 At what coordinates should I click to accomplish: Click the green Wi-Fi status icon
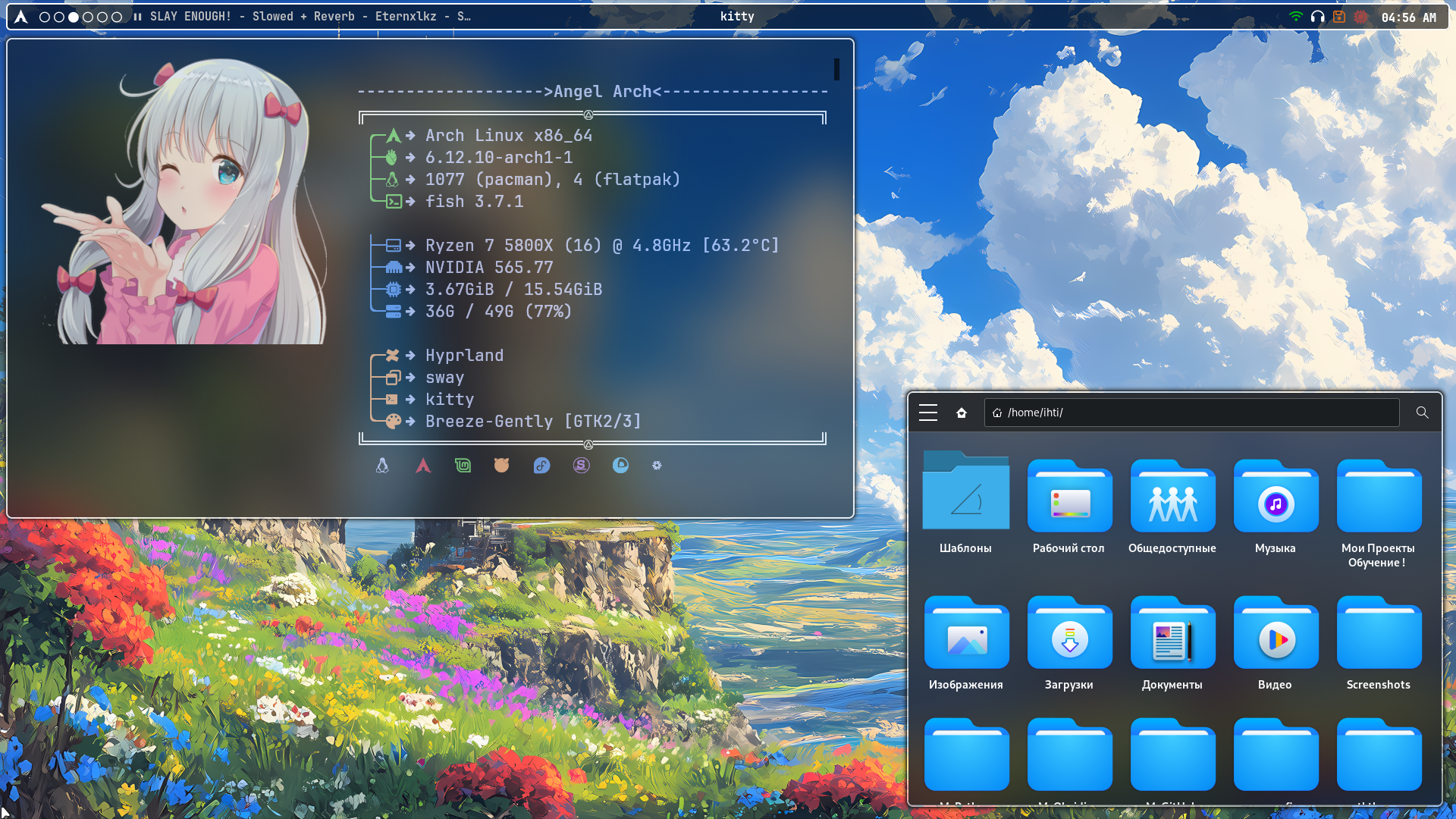click(1296, 17)
